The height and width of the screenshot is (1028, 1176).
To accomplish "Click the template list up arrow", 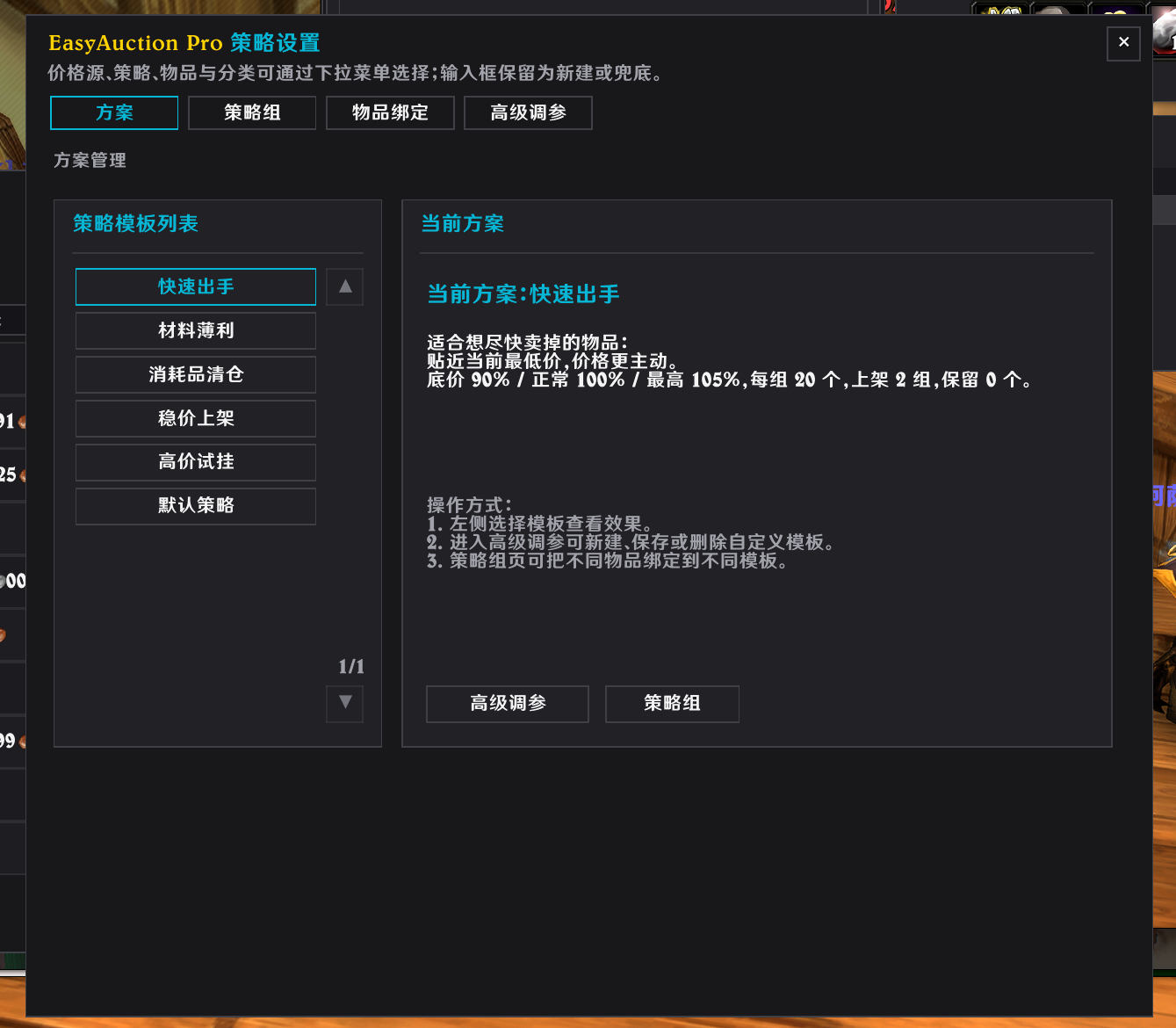I will (x=345, y=286).
